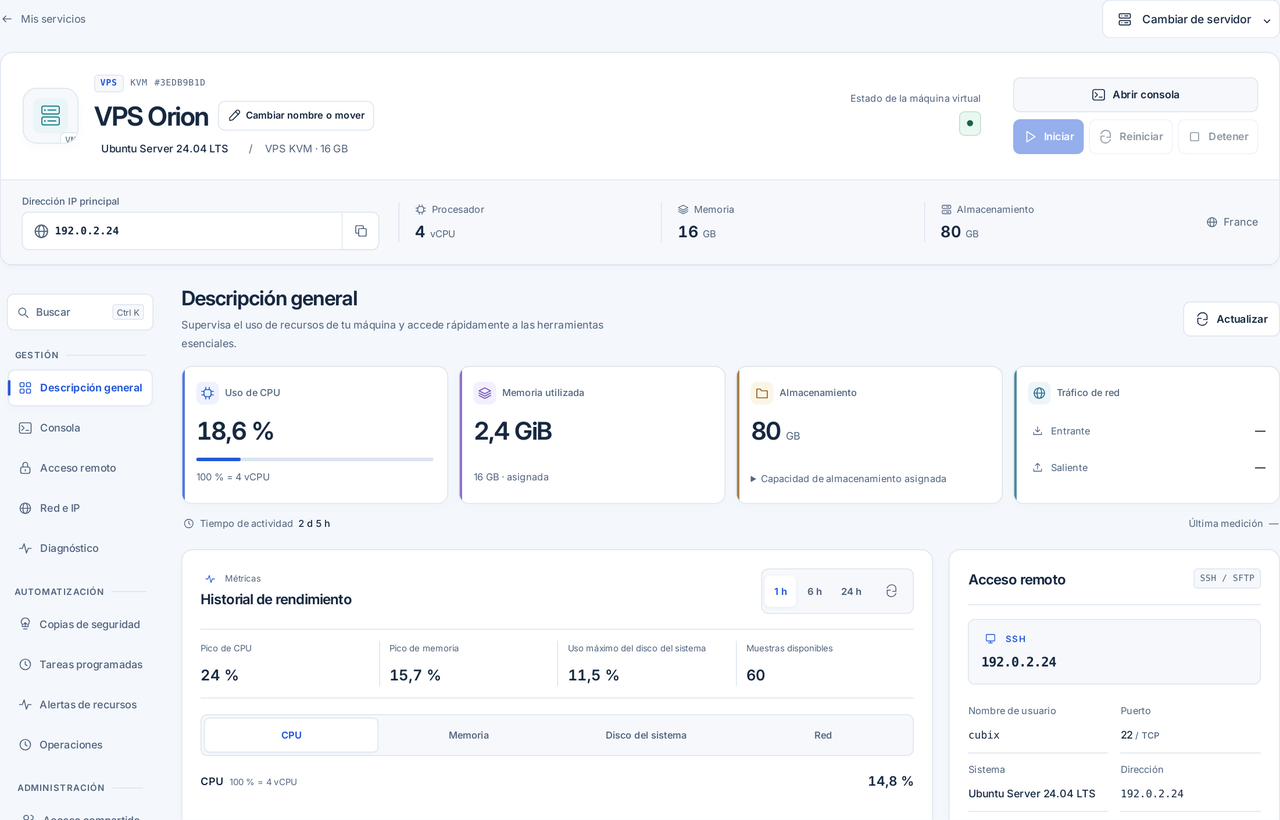Click the Memoria utilizada layers icon
The image size is (1280, 820).
[x=485, y=393]
